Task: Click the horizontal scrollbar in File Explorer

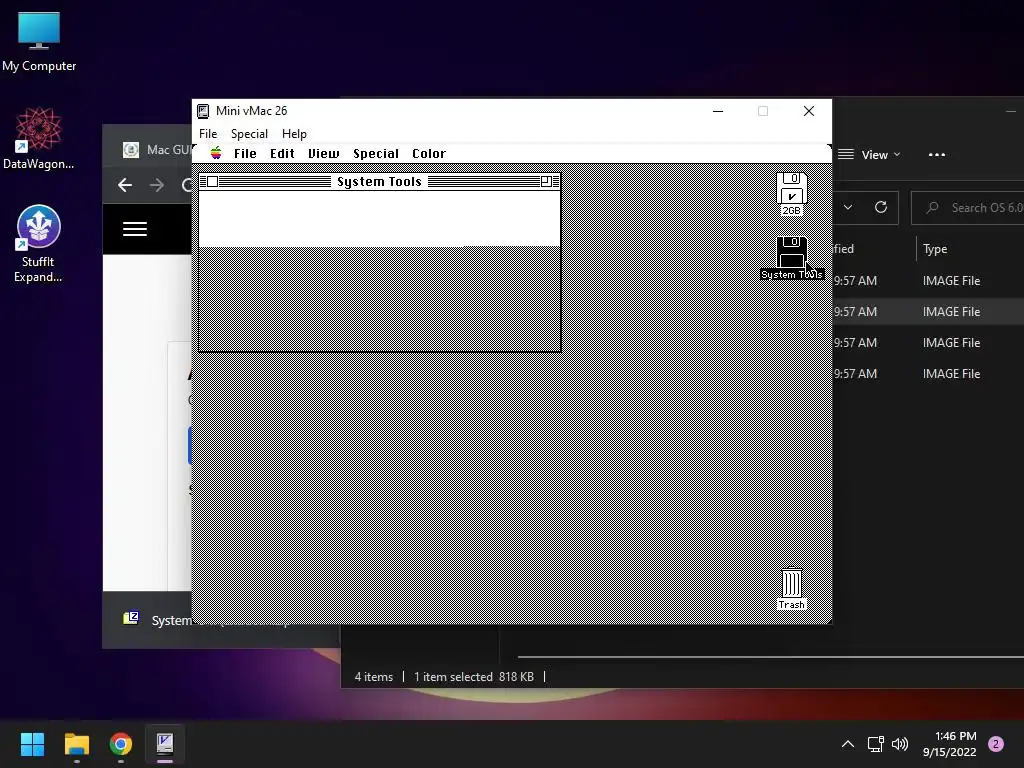Action: point(771,657)
